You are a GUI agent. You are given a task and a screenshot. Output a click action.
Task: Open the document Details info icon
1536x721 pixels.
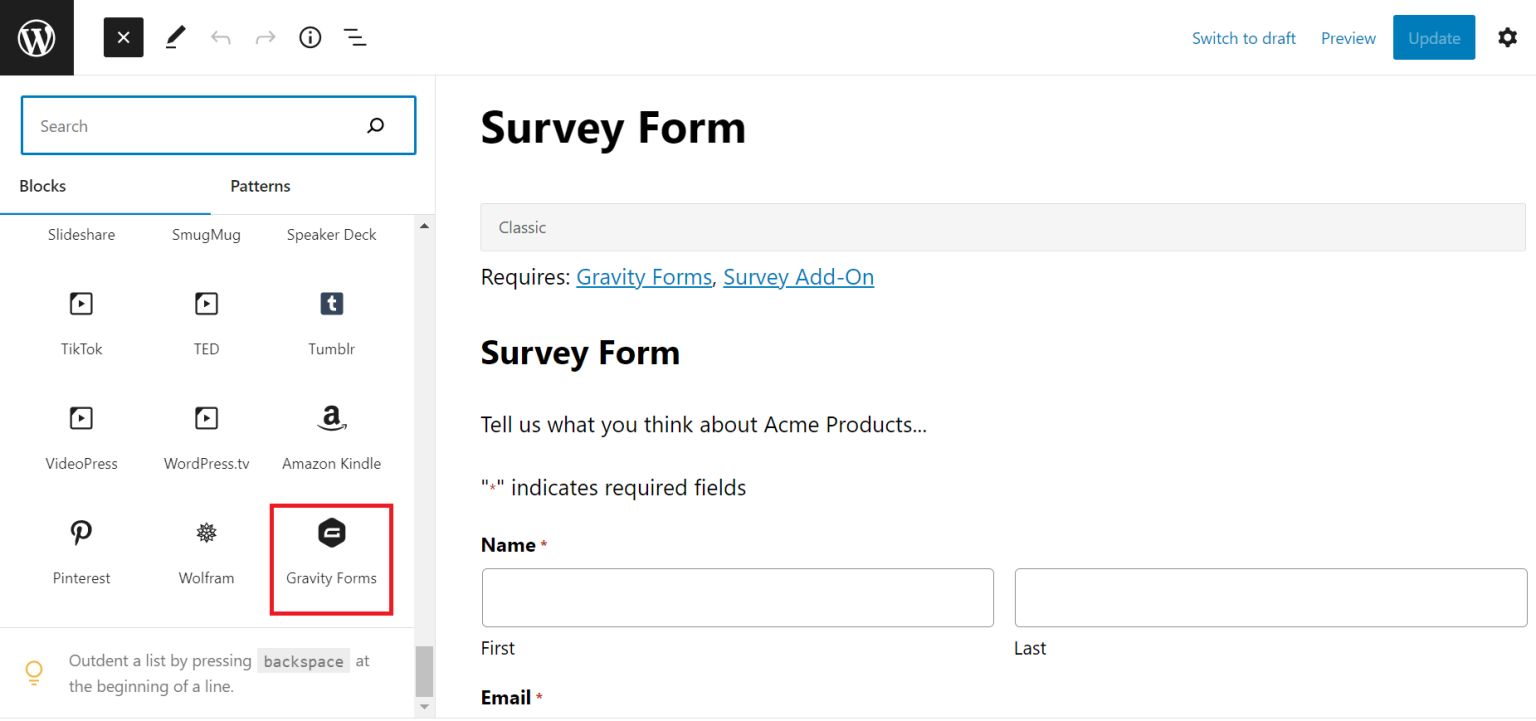coord(310,38)
